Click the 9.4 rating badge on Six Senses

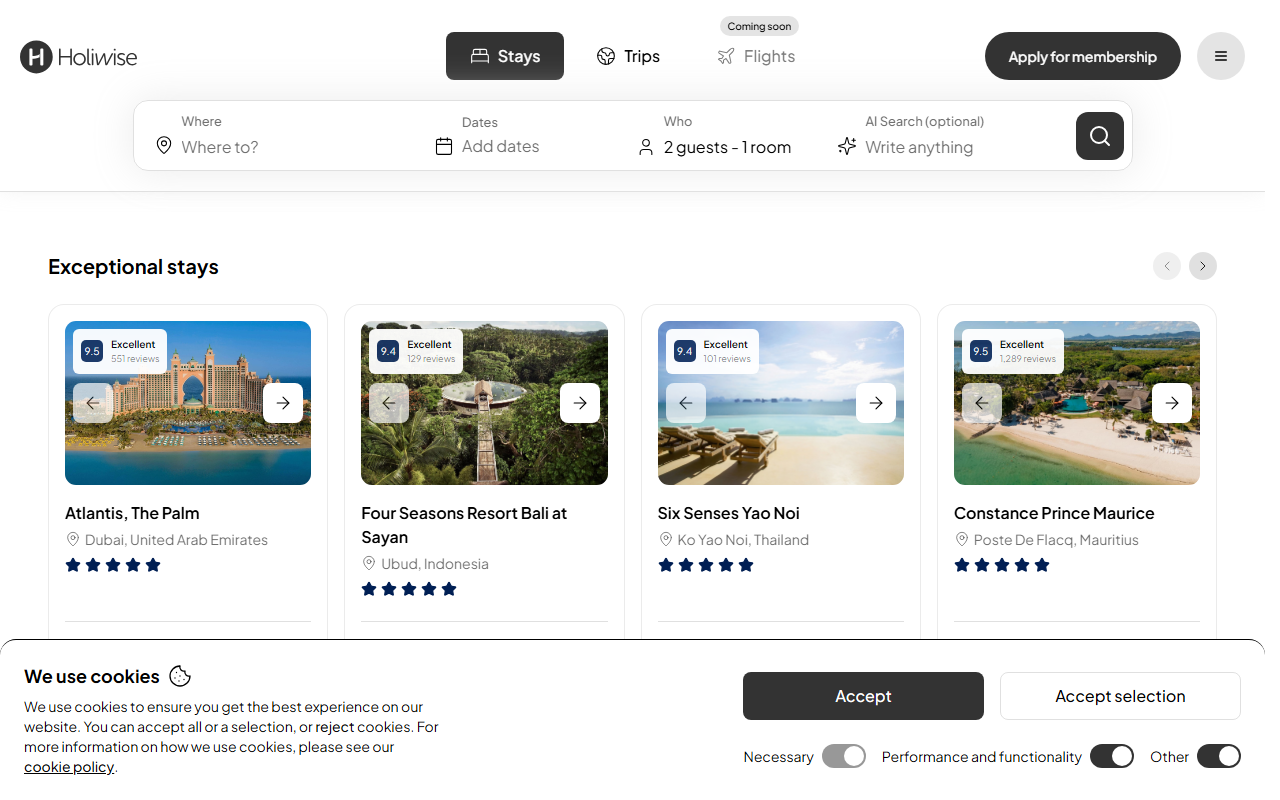[x=685, y=351]
